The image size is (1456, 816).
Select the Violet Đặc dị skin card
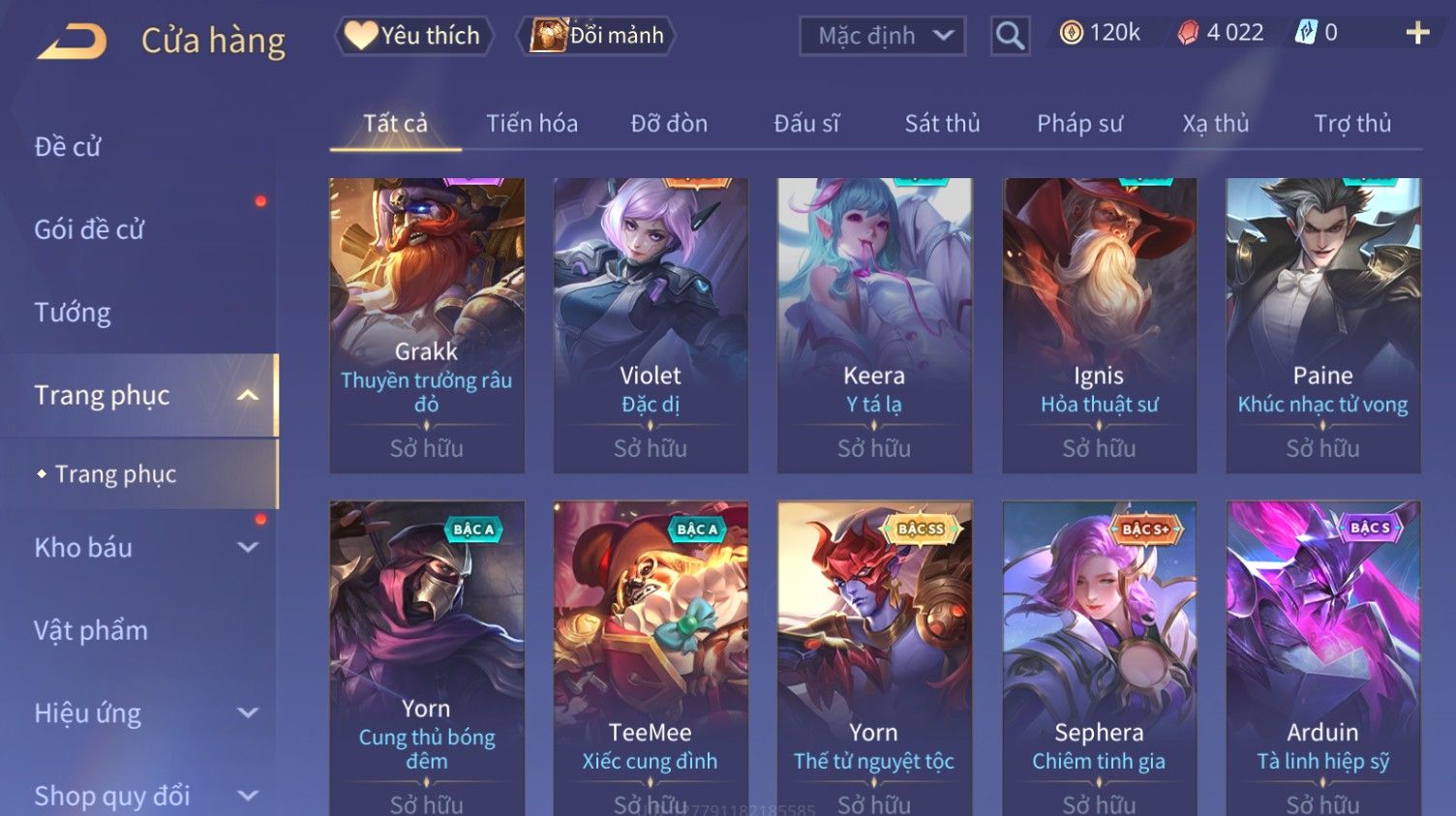pyautogui.click(x=651, y=325)
